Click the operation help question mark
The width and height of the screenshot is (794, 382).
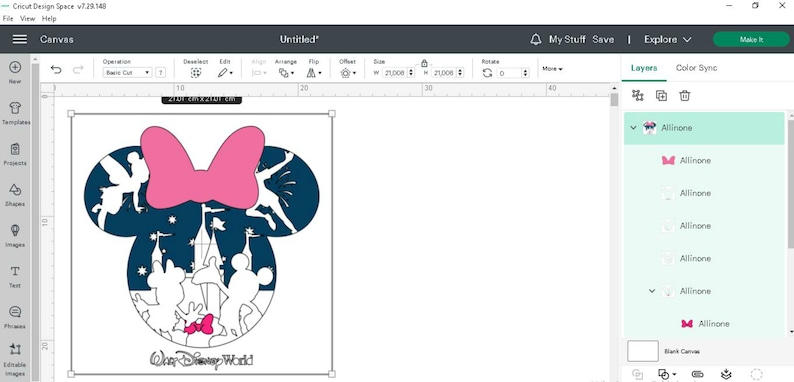tap(160, 72)
